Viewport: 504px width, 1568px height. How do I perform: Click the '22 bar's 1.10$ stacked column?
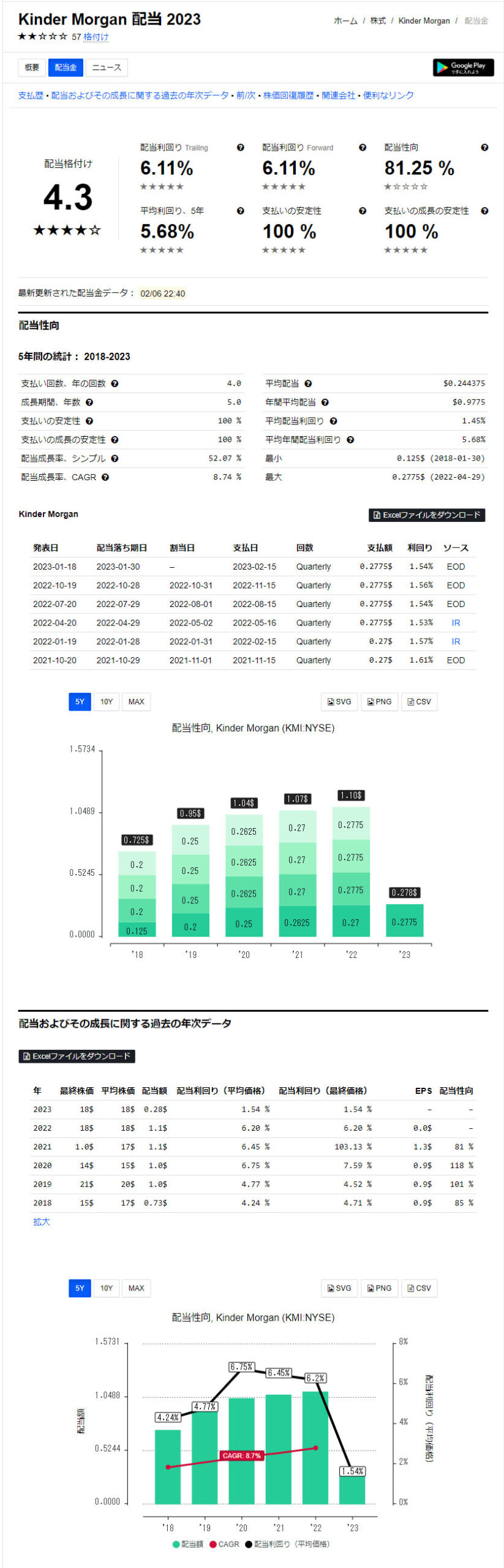click(x=351, y=871)
